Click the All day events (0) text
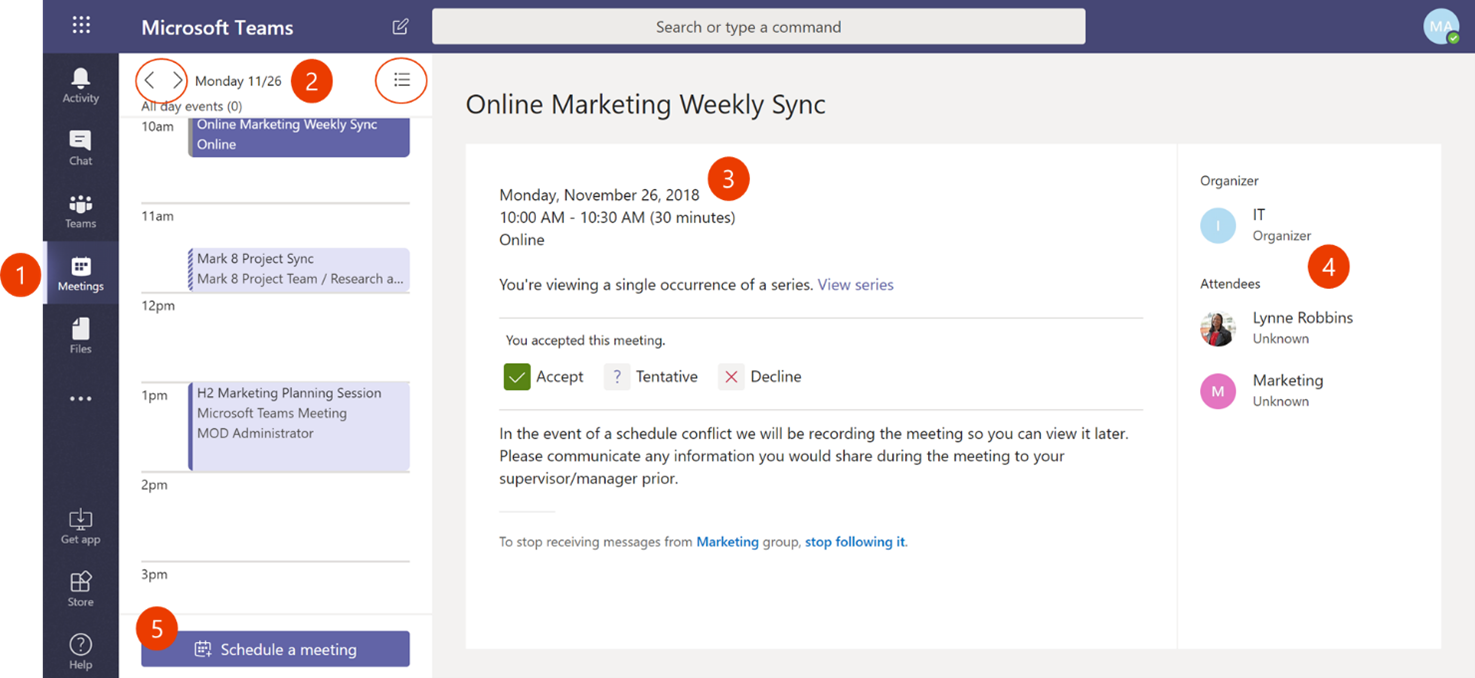The image size is (1475, 678). point(191,106)
